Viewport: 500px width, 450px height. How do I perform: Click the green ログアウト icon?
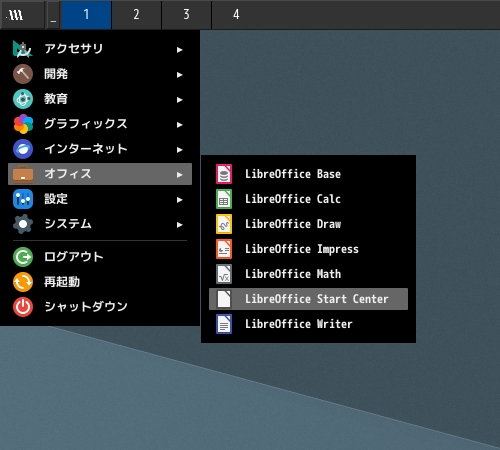pyautogui.click(x=23, y=257)
